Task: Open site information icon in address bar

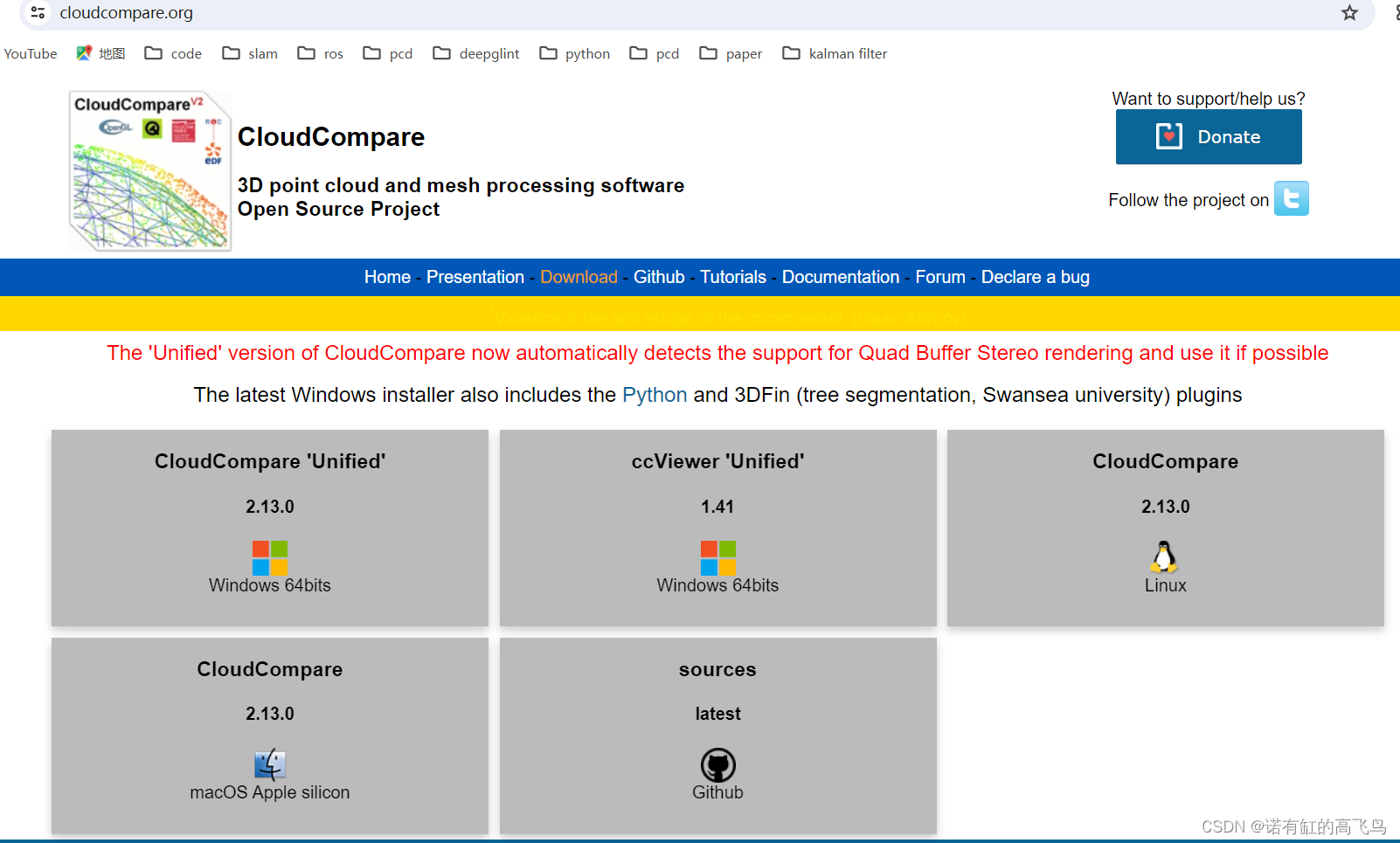Action: (x=38, y=13)
